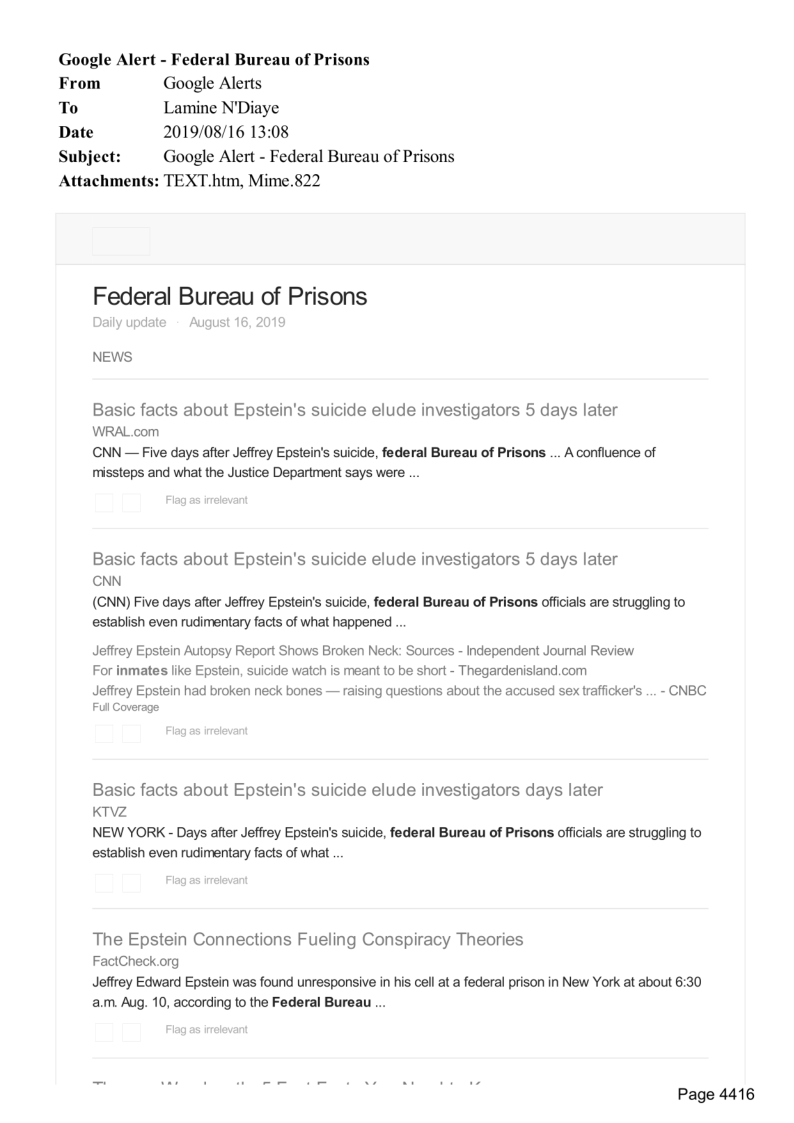This screenshot has height=1123, width=794.
Task: Click second share icon under KTVZ article
Action: point(131,882)
